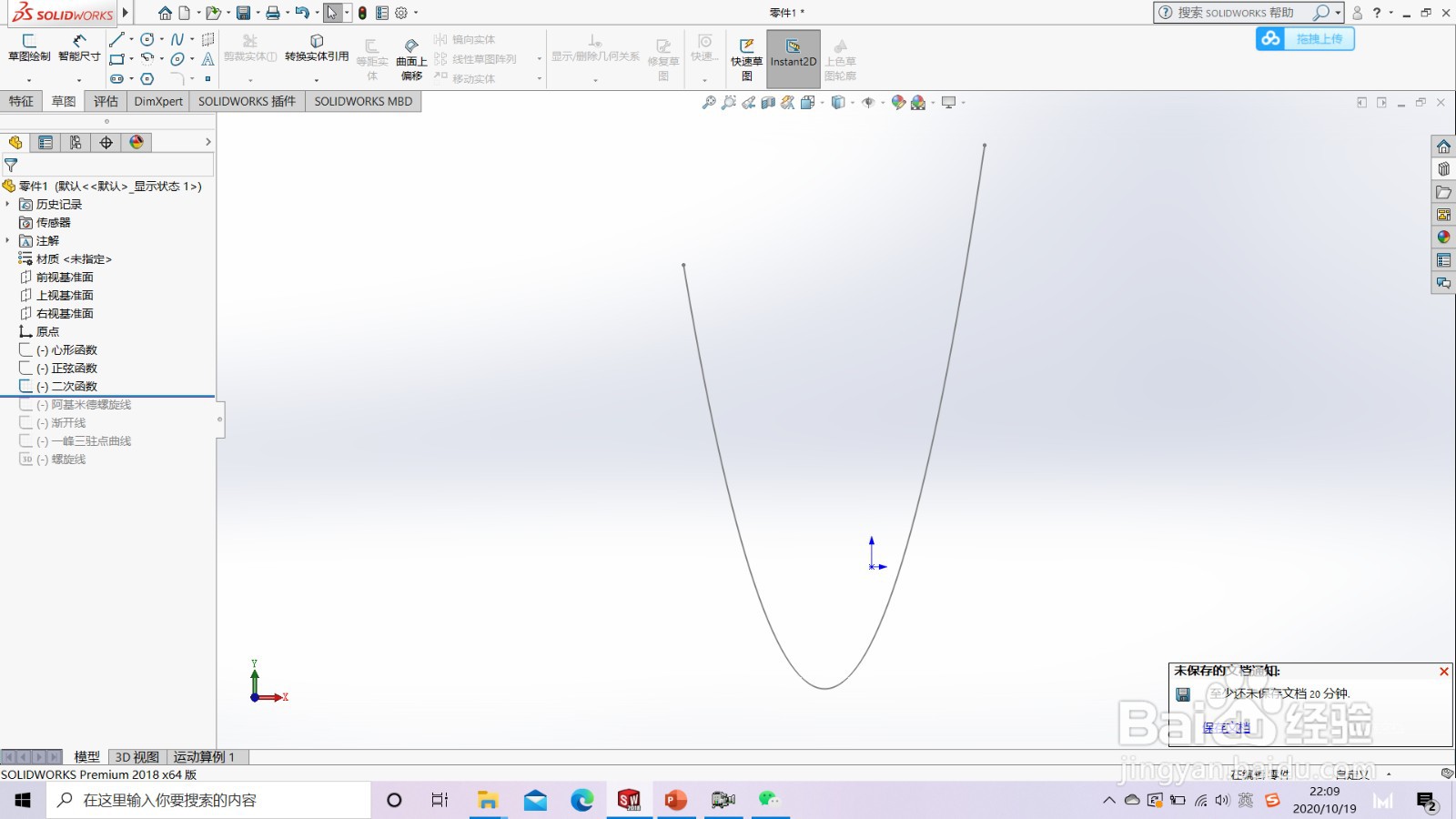Open the DisplayManager color wheel tab
Screen dimensions: 1456x819
point(136,143)
